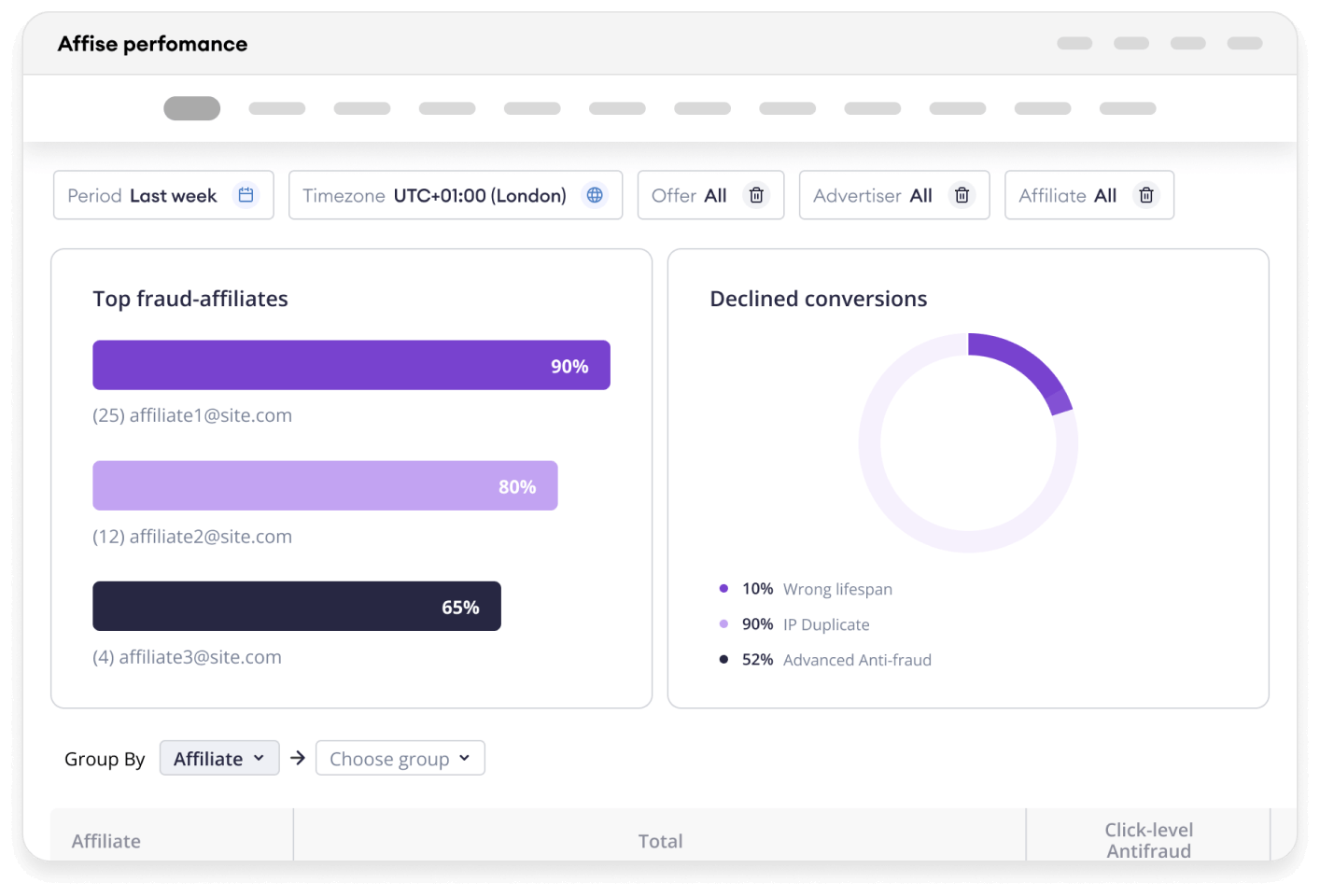
Task: Click the Wrong lifespan legend dot
Action: coord(723,589)
